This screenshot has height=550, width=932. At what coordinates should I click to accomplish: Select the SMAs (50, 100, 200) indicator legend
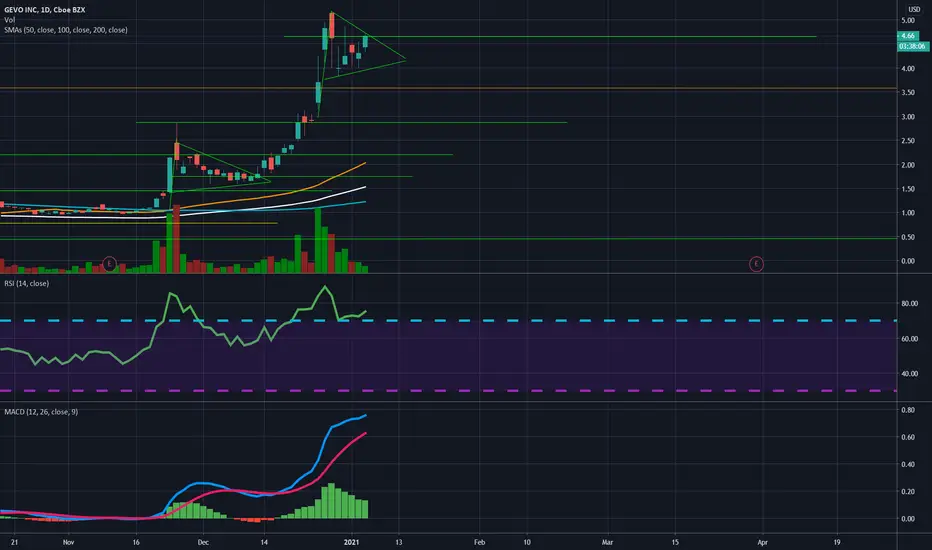coord(65,30)
